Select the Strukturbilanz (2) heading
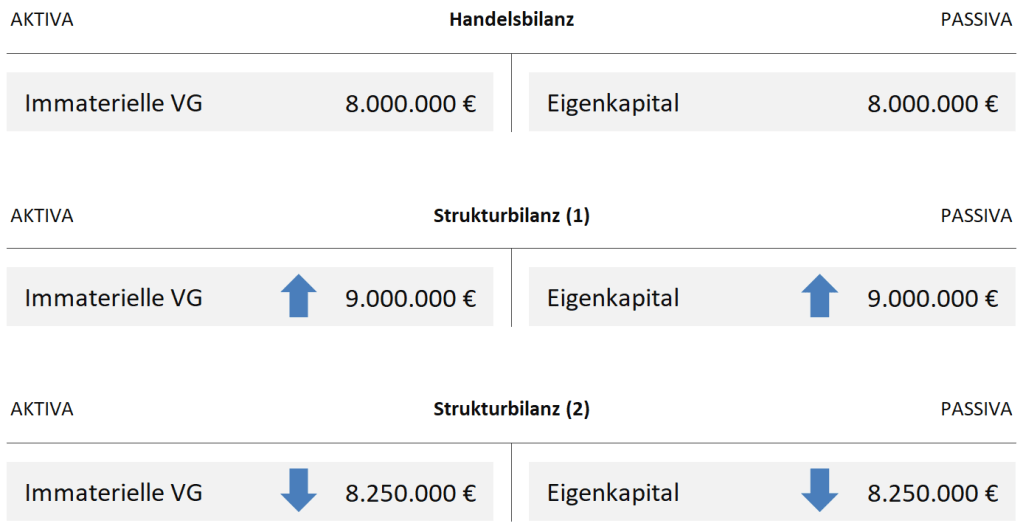 [x=511, y=409]
